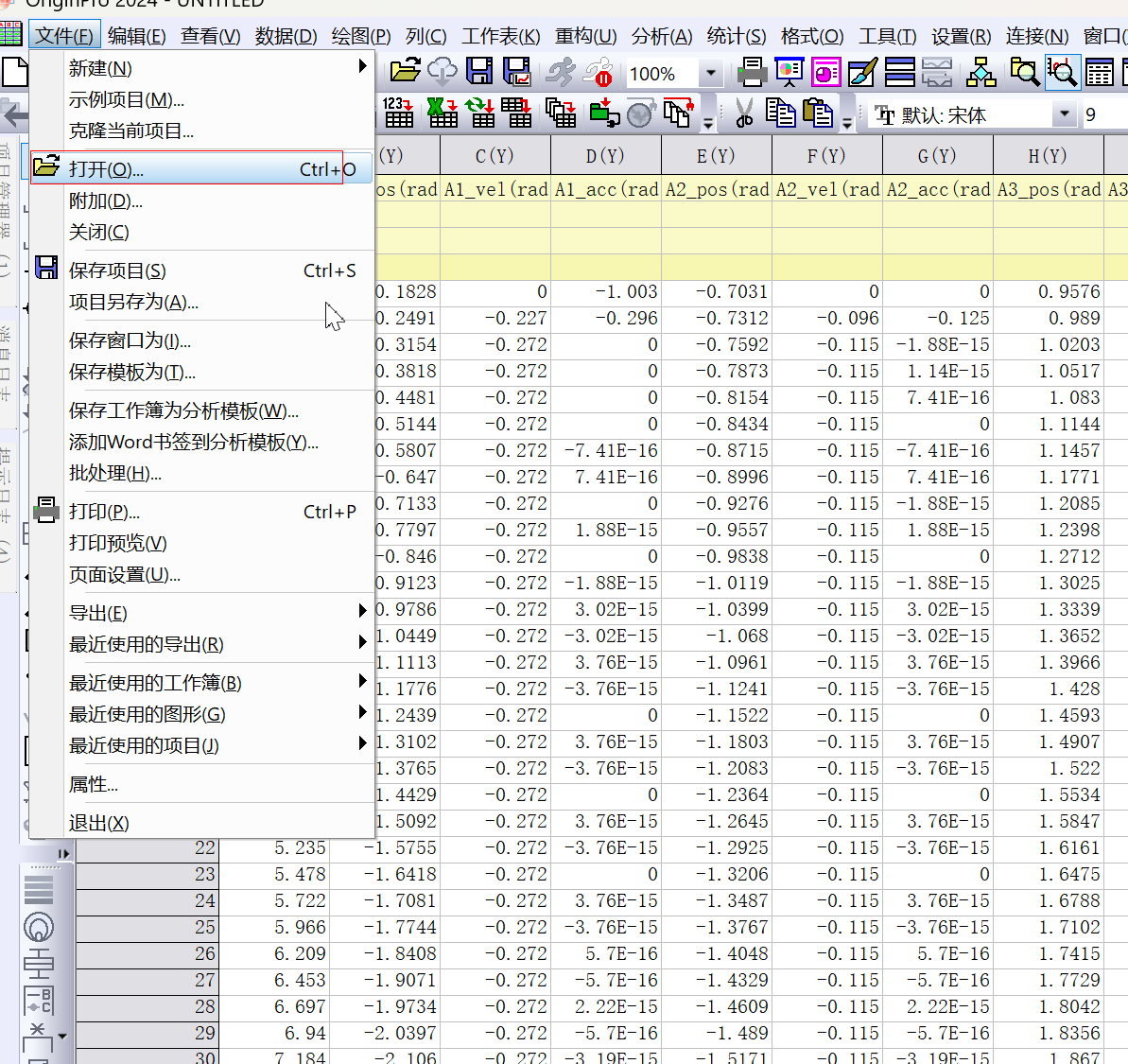This screenshot has width=1128, height=1064.
Task: Select 批处理(H)... menu item
Action: tap(202, 473)
